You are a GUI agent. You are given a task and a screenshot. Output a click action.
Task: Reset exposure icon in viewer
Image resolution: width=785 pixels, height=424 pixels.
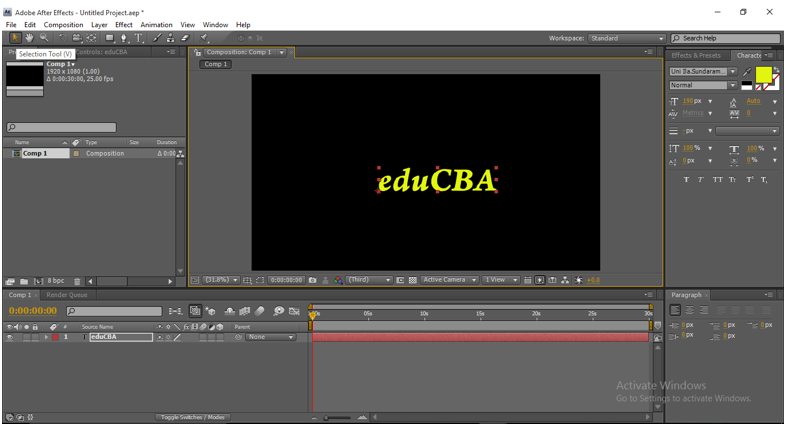[579, 280]
